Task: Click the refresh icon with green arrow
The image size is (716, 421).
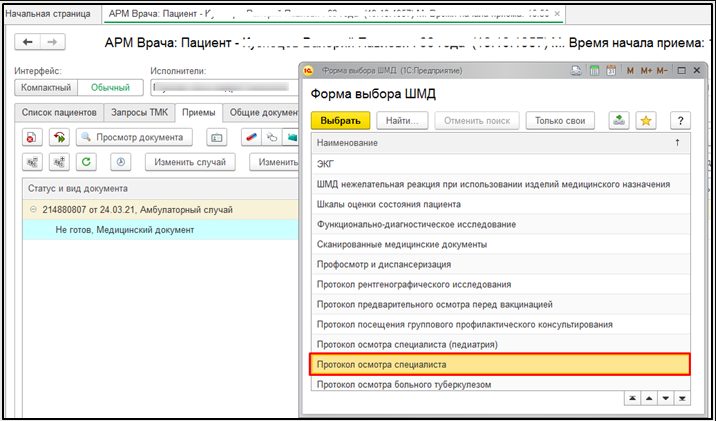Action: pos(87,161)
